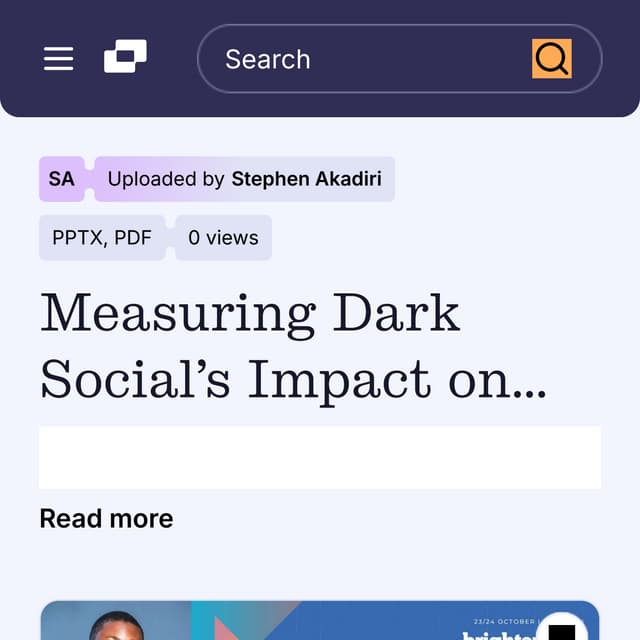
Task: Open Stephen Akadiri's uploader profile
Action: point(306,179)
